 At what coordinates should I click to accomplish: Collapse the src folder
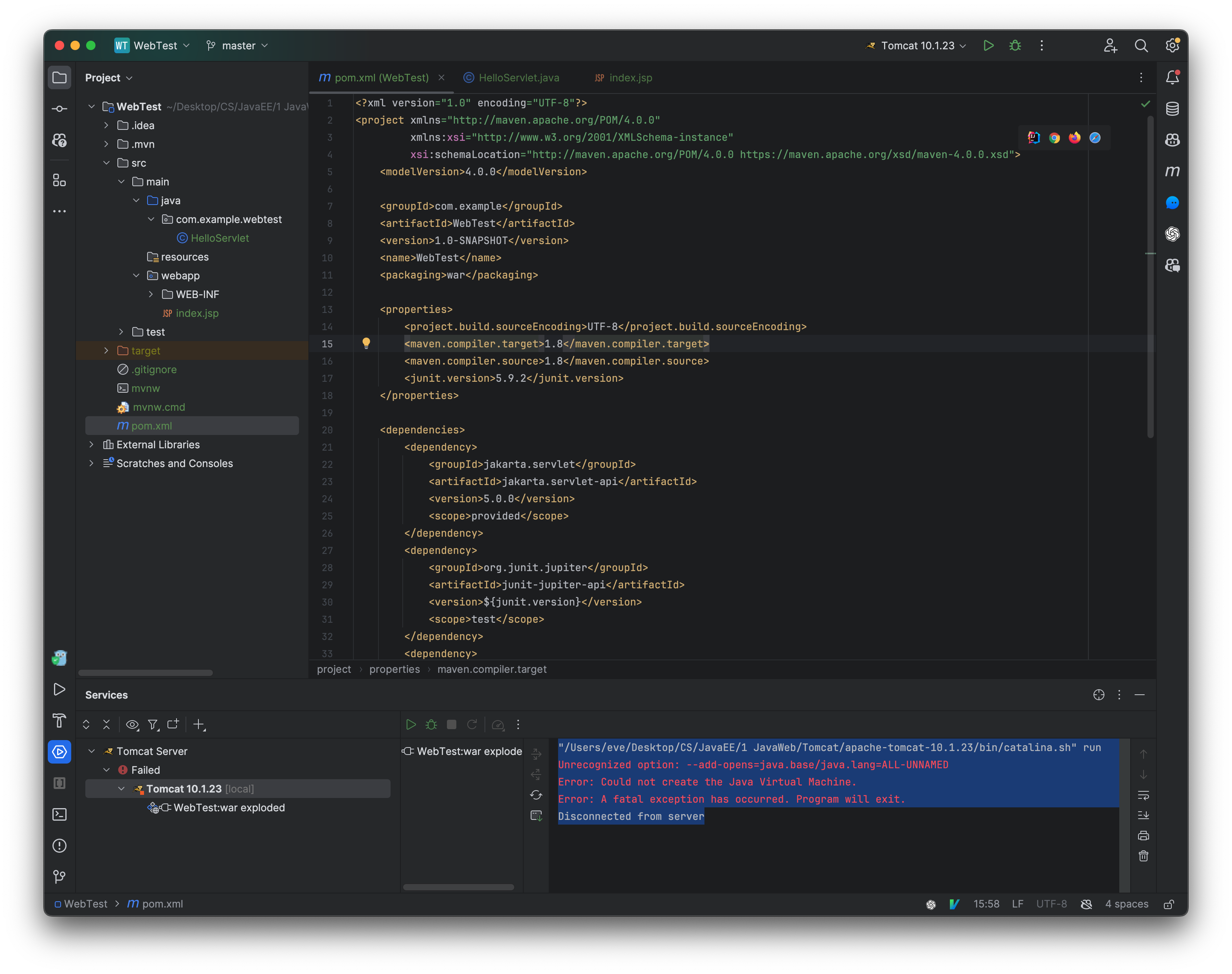coord(107,162)
